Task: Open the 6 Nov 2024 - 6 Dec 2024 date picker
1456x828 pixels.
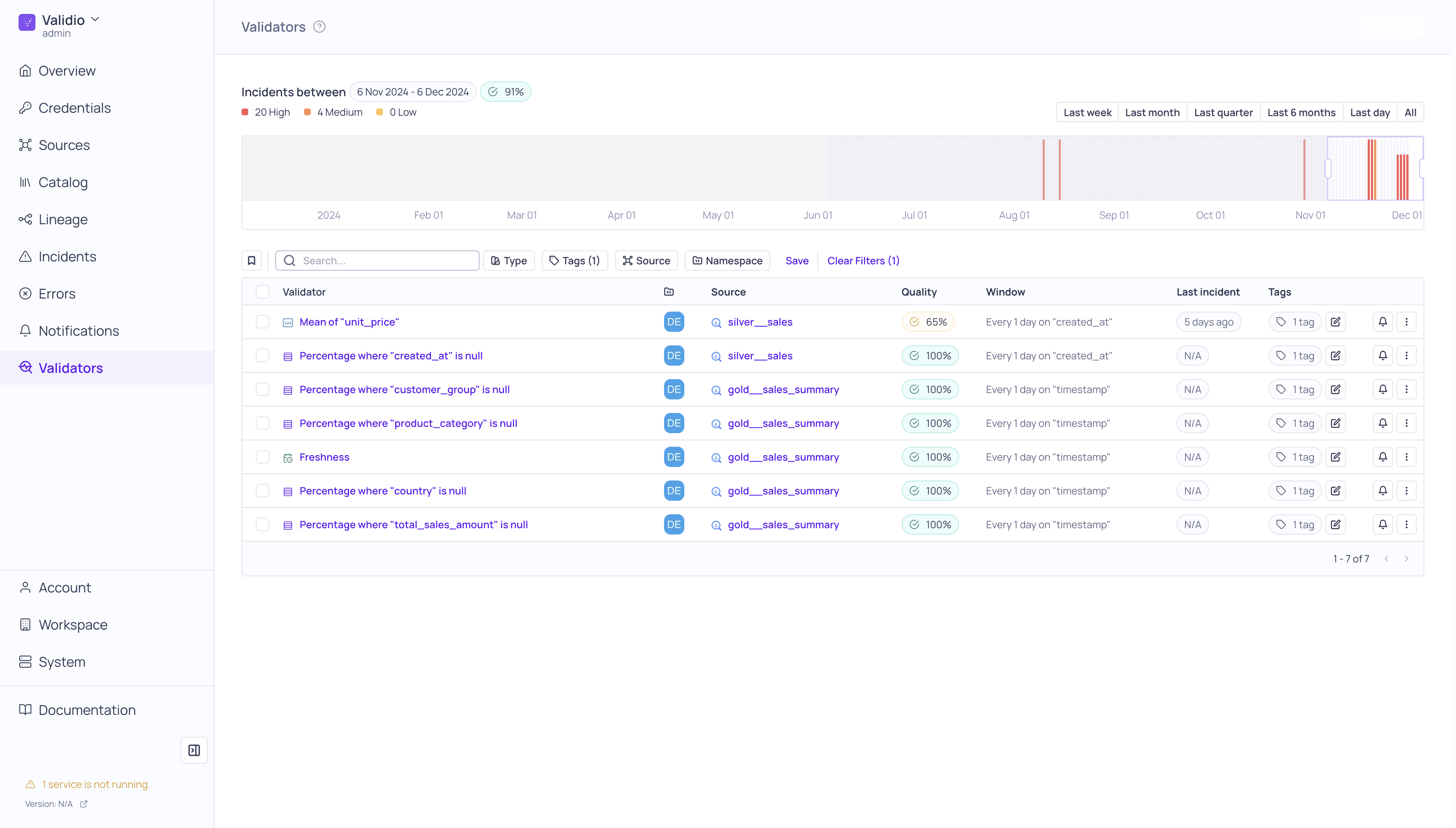Action: point(413,92)
